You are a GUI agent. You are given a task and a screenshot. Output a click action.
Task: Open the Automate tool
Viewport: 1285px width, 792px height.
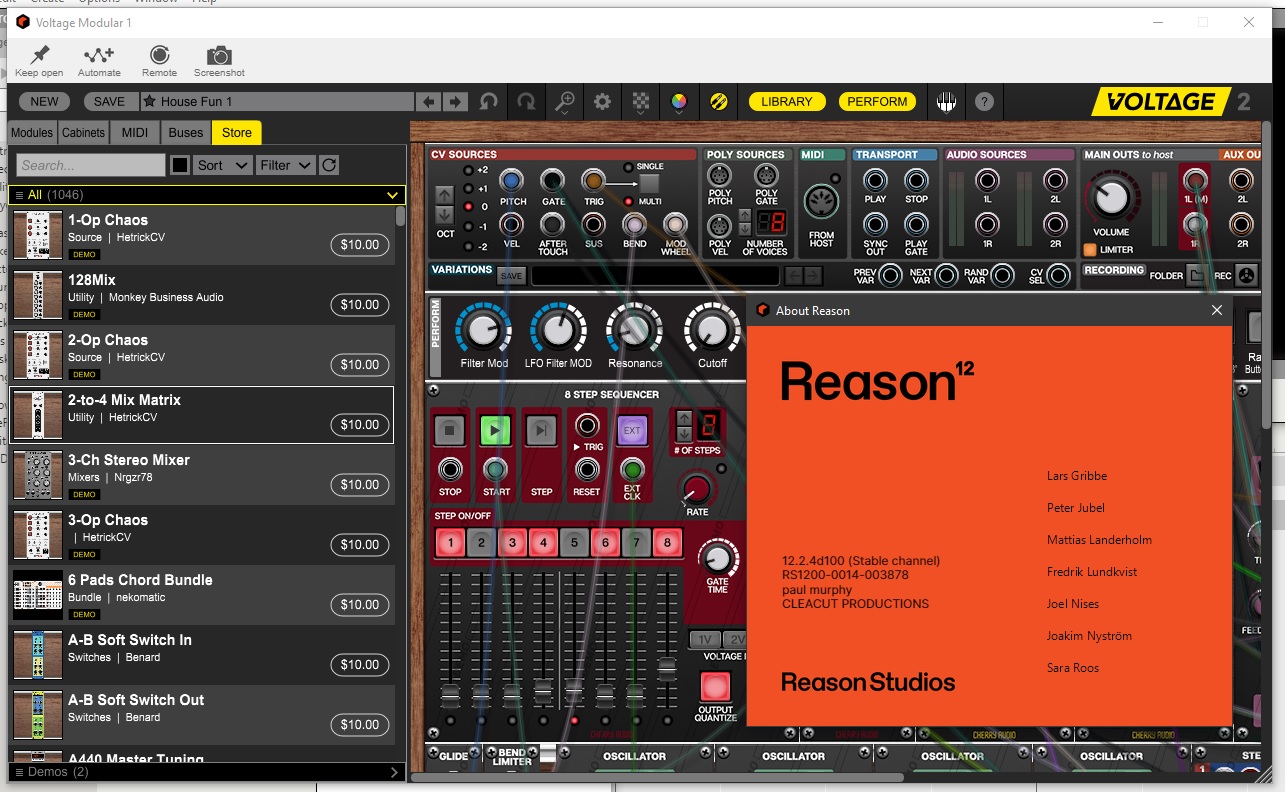click(99, 55)
